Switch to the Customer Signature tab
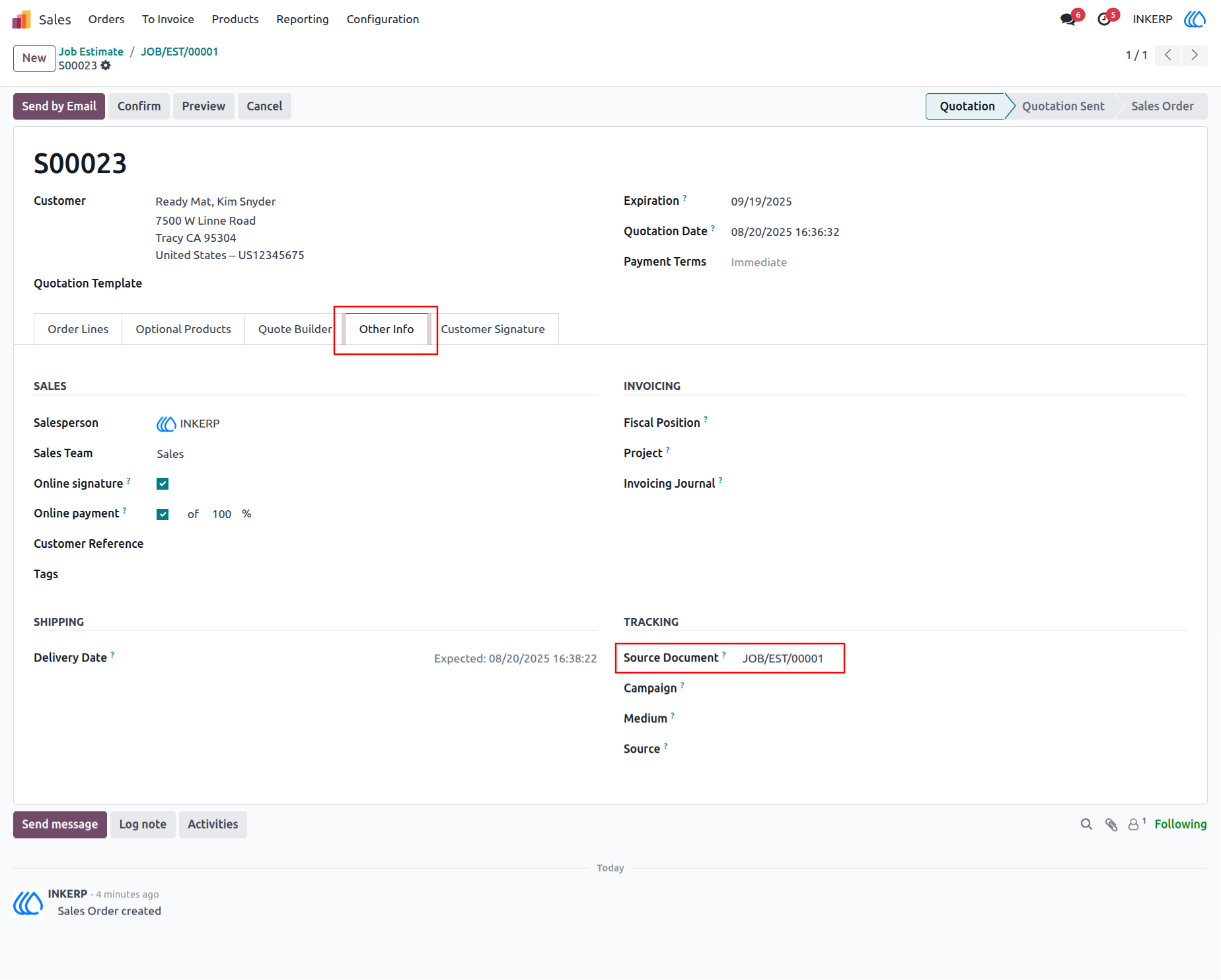 point(493,329)
